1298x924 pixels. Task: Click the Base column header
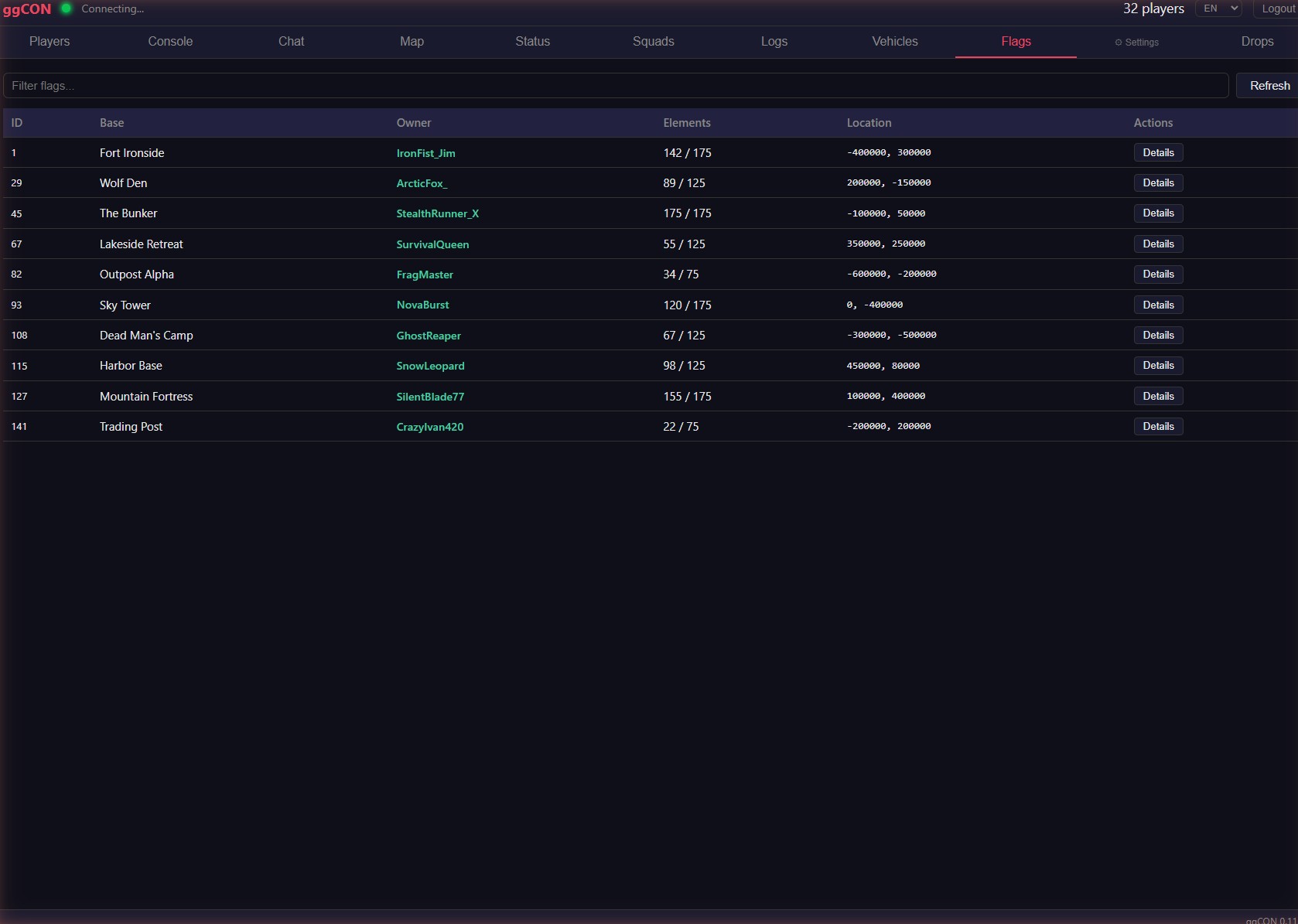tap(111, 123)
